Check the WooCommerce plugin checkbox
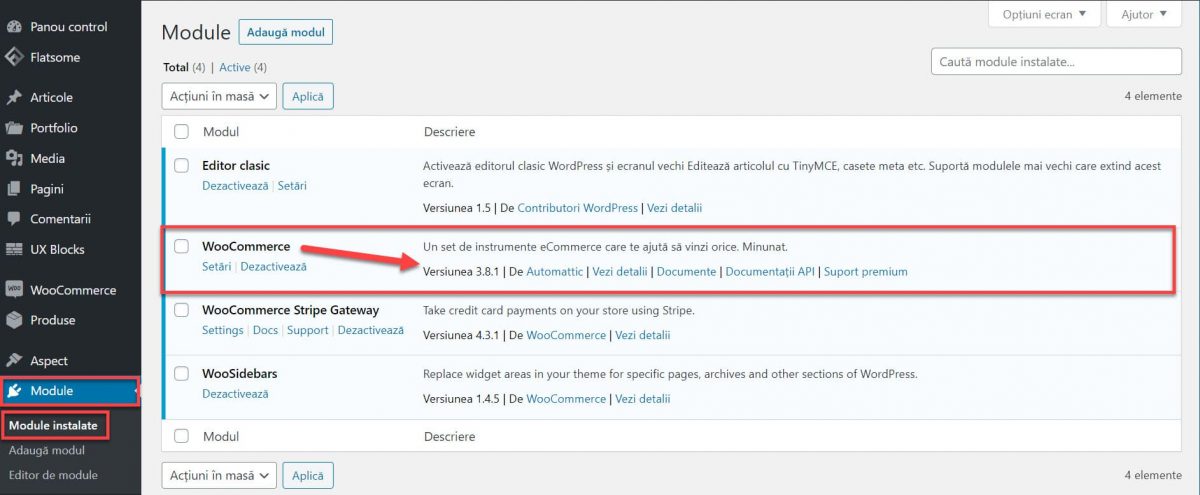The height and width of the screenshot is (495, 1200). [182, 246]
